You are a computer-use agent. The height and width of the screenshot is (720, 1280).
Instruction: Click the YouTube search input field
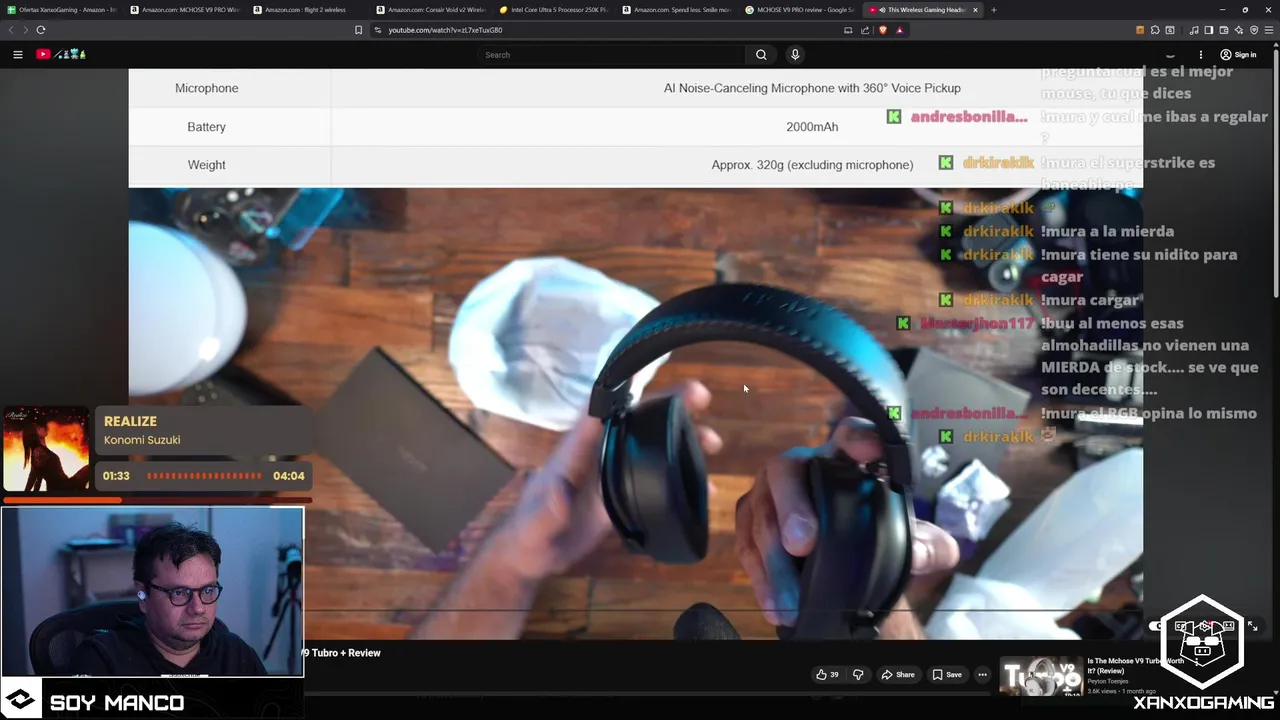(612, 55)
